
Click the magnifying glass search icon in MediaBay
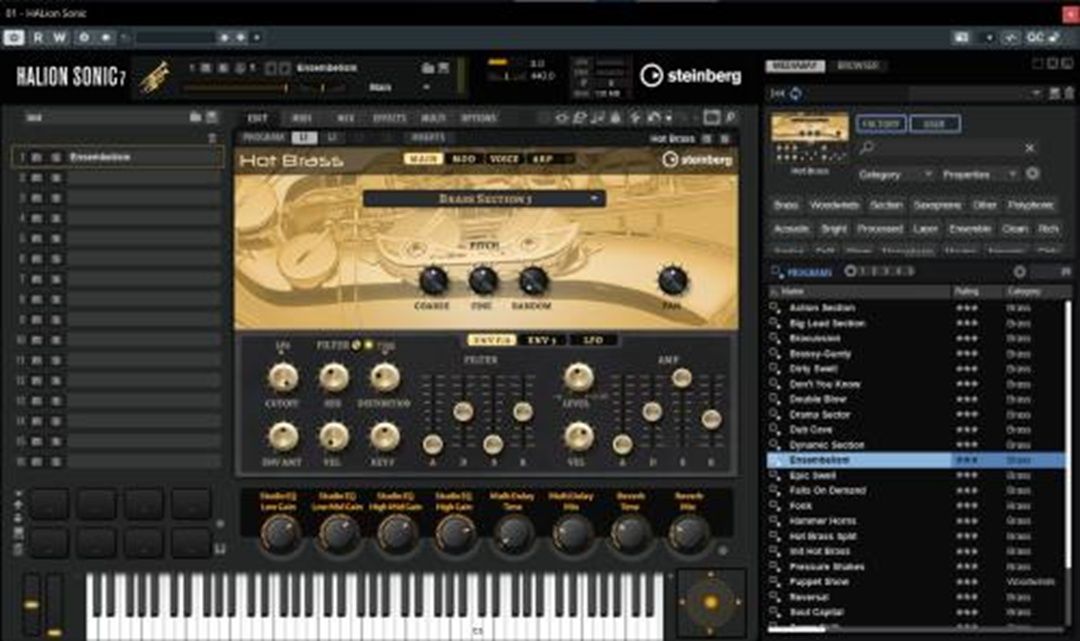tap(865, 147)
